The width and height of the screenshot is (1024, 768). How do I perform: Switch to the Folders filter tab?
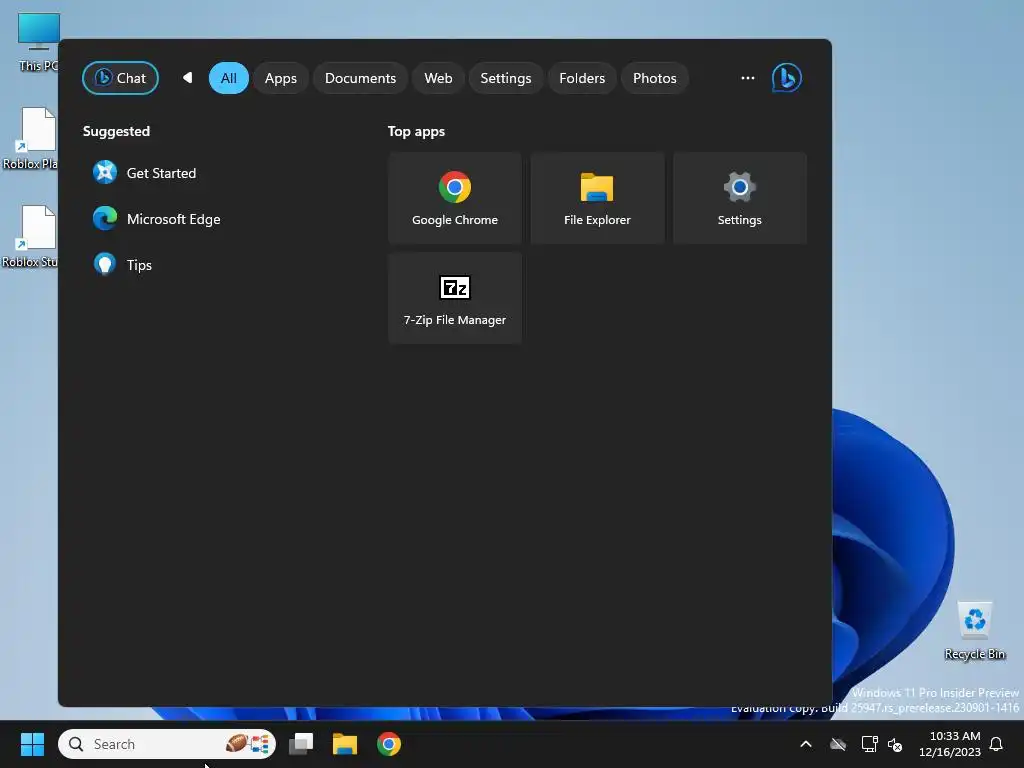tap(582, 78)
